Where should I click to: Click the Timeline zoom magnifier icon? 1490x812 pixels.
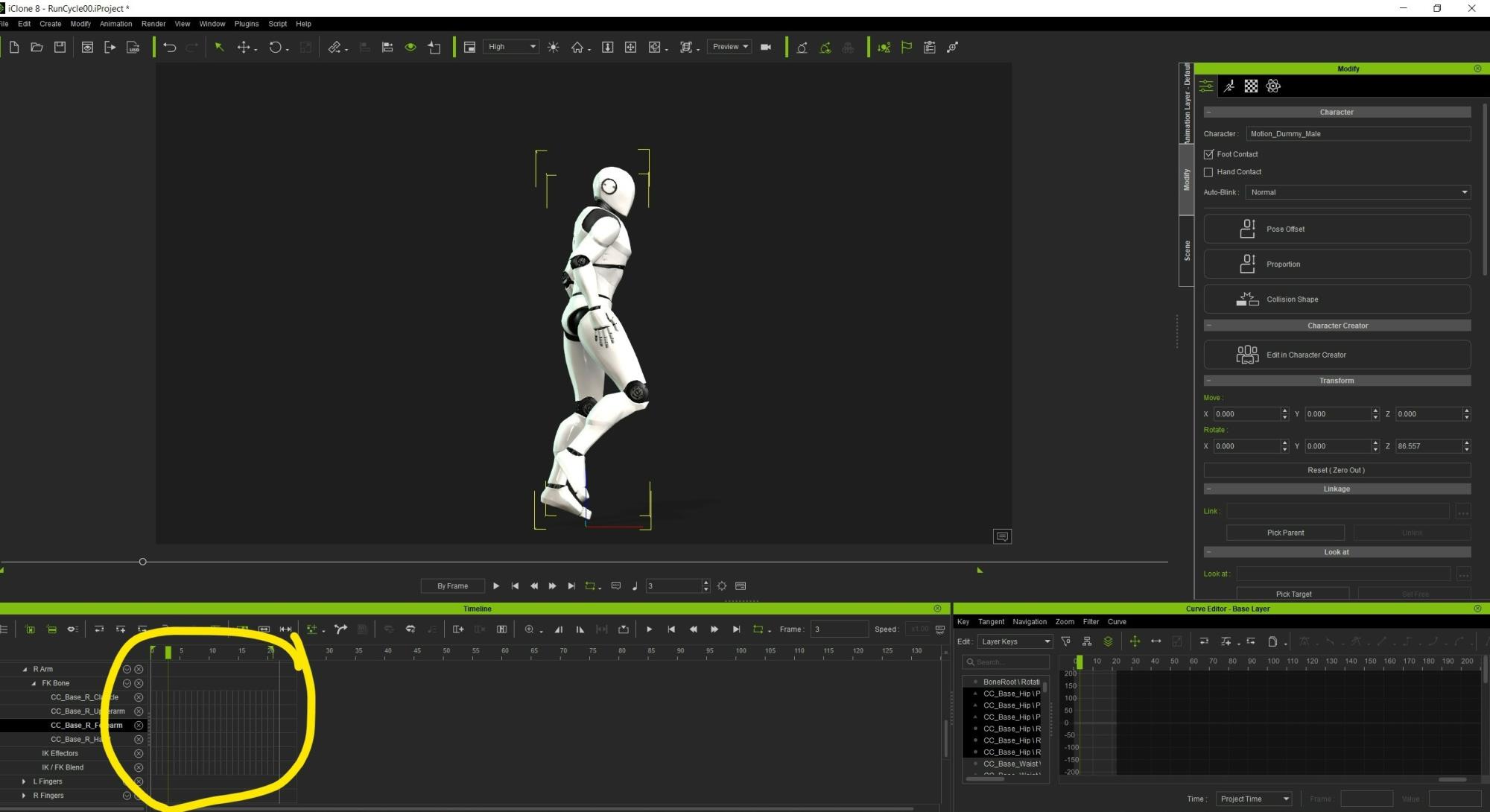coord(529,629)
